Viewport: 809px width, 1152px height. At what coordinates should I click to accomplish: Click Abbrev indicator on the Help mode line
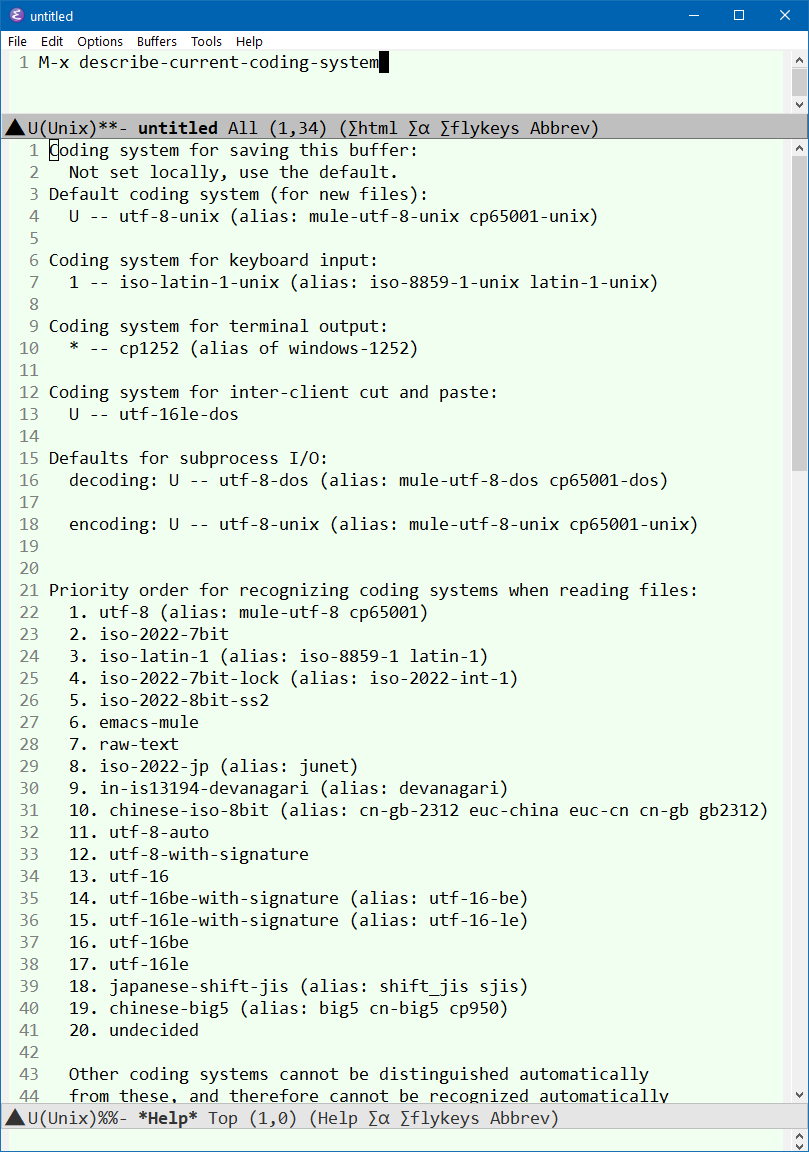(x=519, y=1117)
